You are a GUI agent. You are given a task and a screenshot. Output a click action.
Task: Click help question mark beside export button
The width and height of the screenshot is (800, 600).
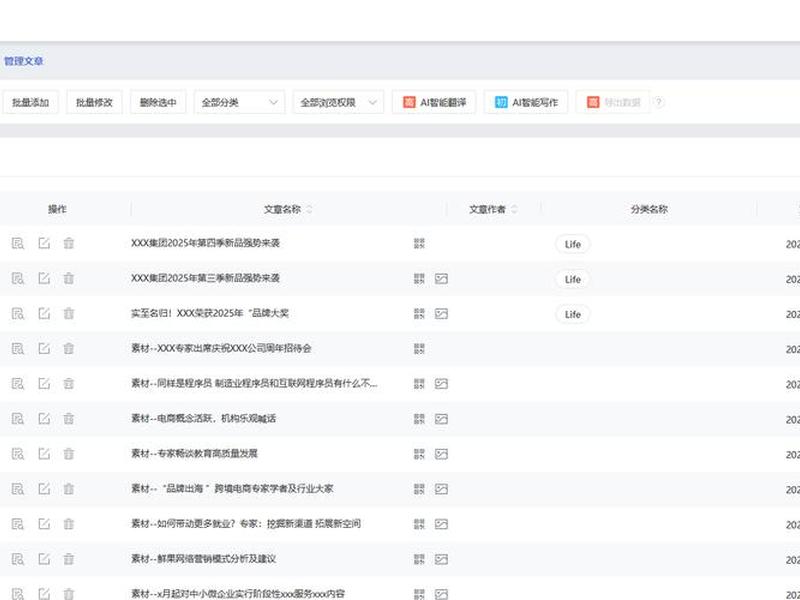coord(659,102)
